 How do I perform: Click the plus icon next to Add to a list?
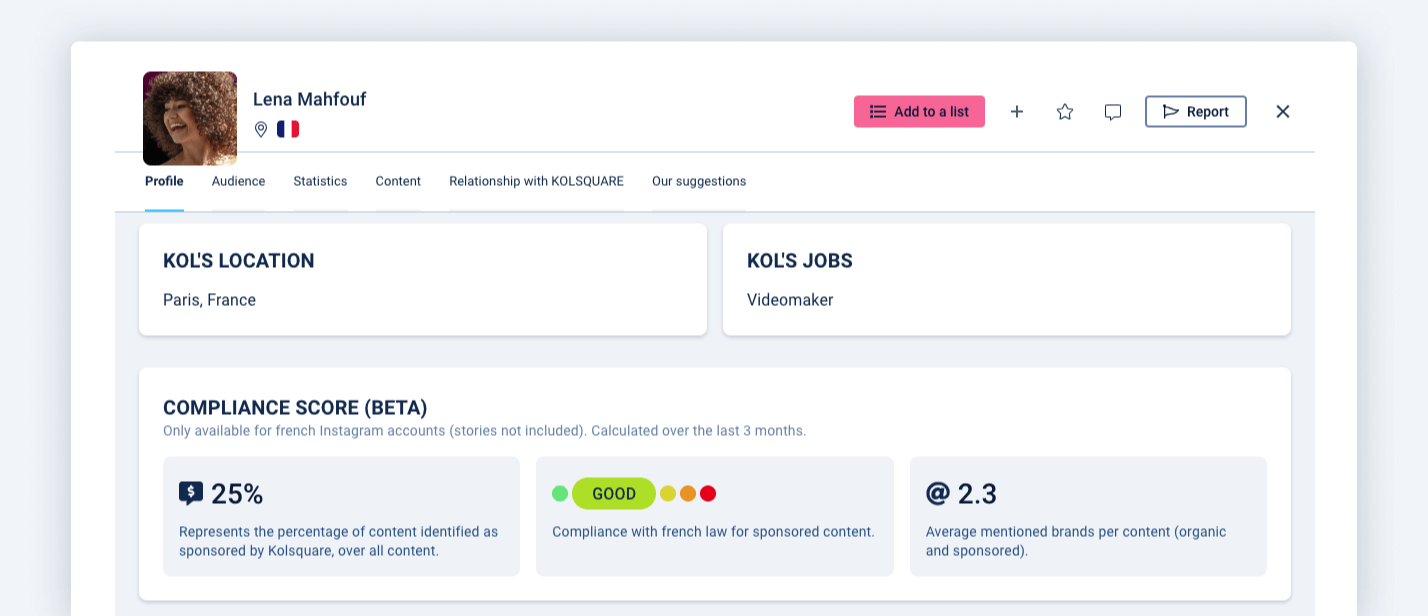pos(1017,111)
